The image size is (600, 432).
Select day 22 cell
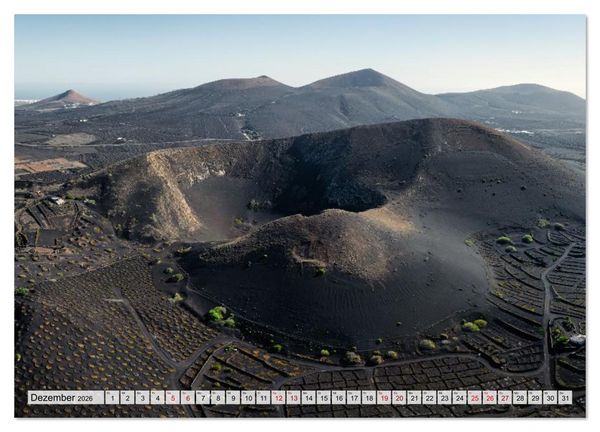(429, 398)
